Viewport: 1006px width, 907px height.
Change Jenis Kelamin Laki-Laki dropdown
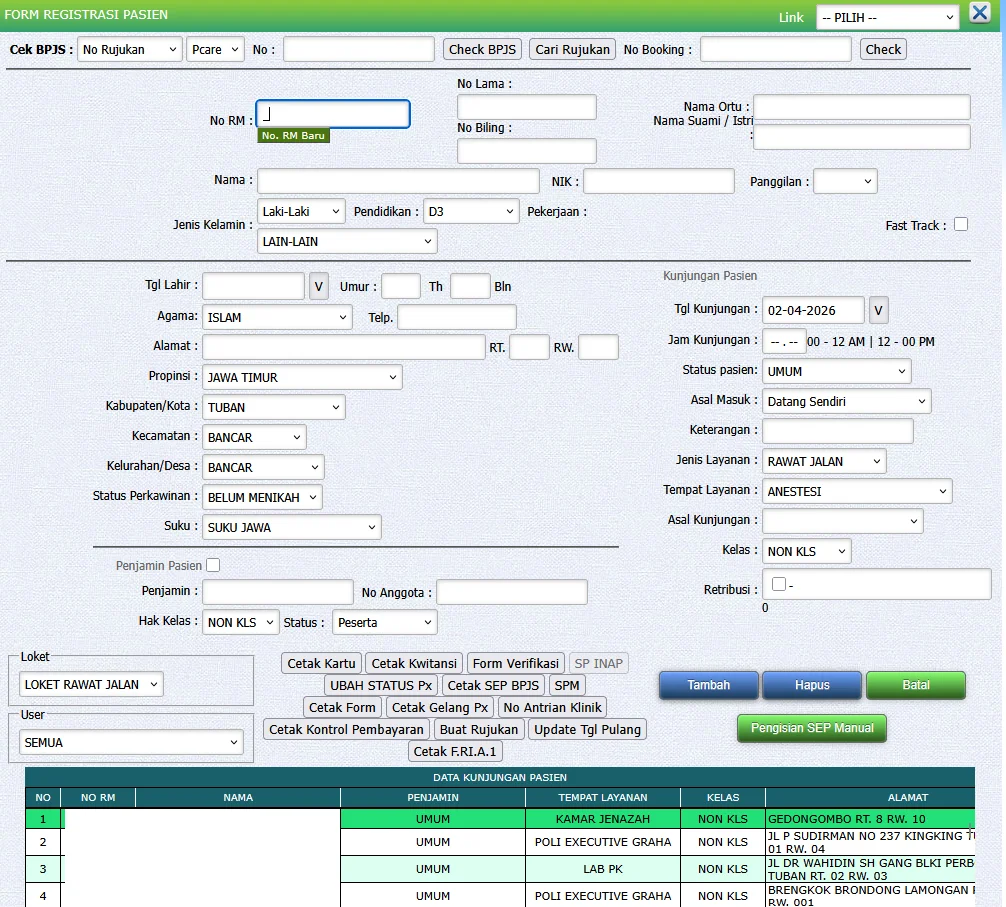[301, 212]
